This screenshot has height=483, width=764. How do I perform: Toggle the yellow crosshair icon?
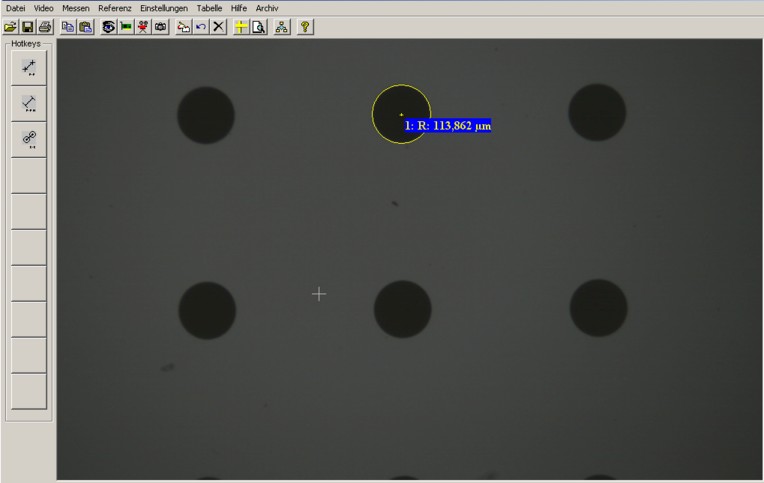(241, 27)
